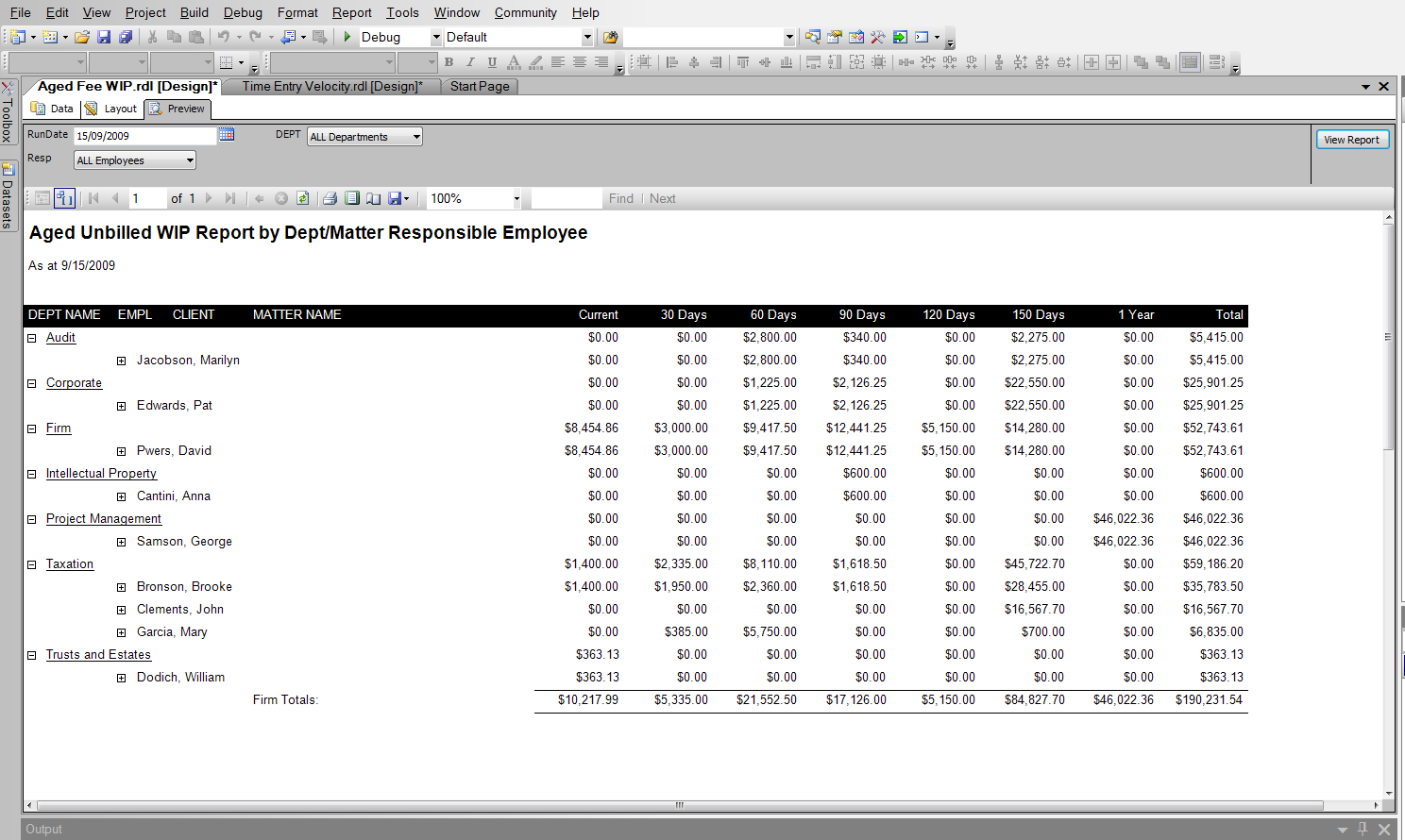Click the Next search button
This screenshot has width=1405, height=840.
[x=662, y=198]
